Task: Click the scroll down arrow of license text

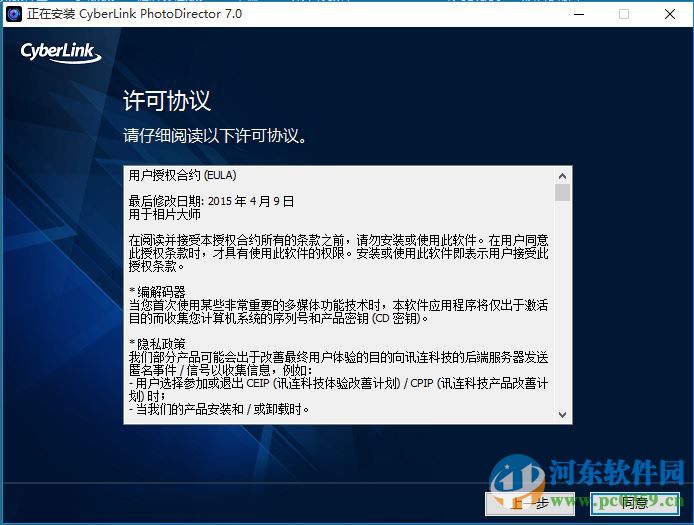Action: (563, 415)
